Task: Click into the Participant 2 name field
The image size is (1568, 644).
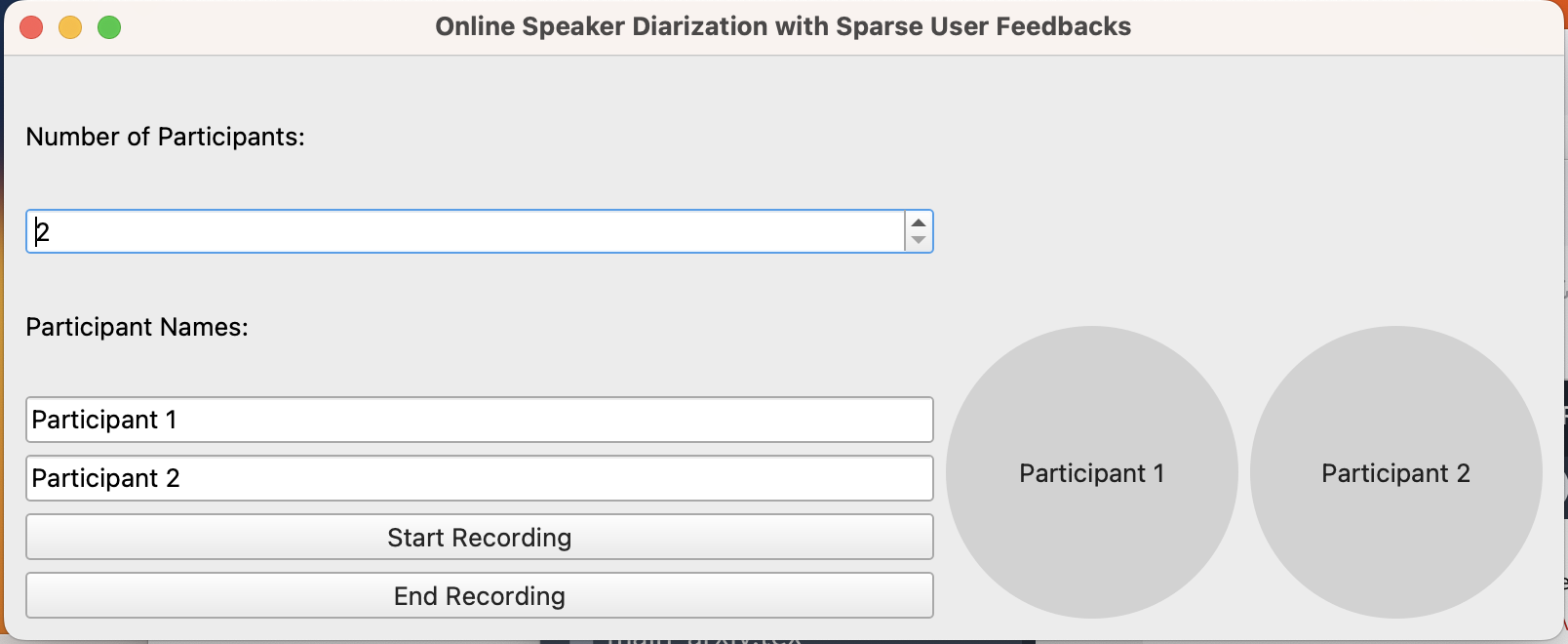Action: click(x=479, y=478)
